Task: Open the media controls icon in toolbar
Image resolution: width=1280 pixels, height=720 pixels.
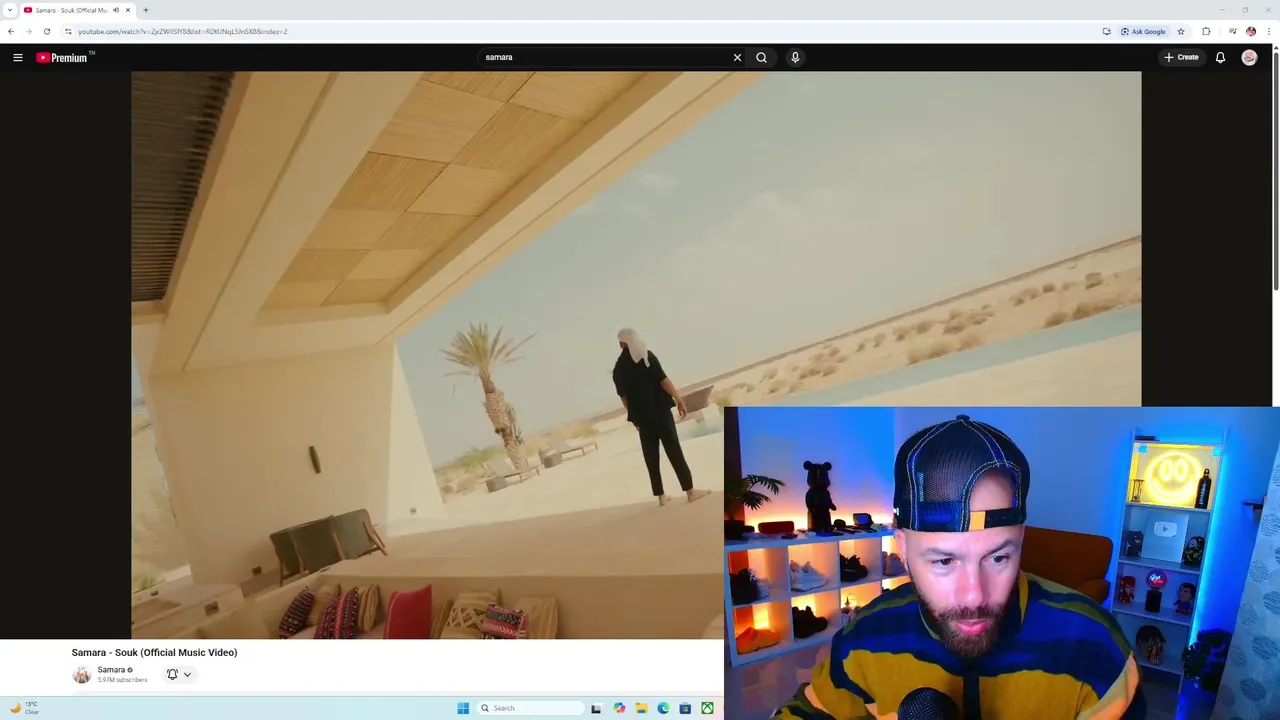Action: 1233,31
